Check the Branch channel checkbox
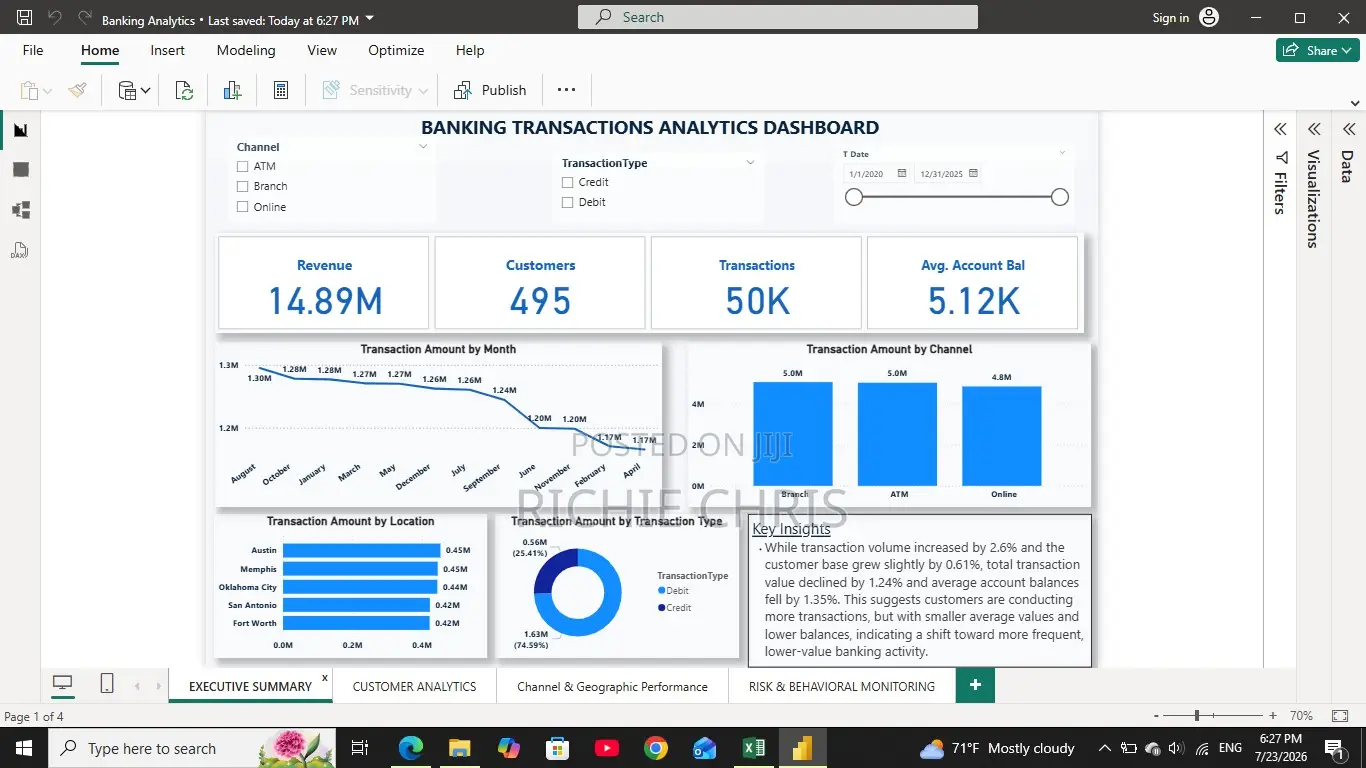1366x768 pixels. [242, 186]
